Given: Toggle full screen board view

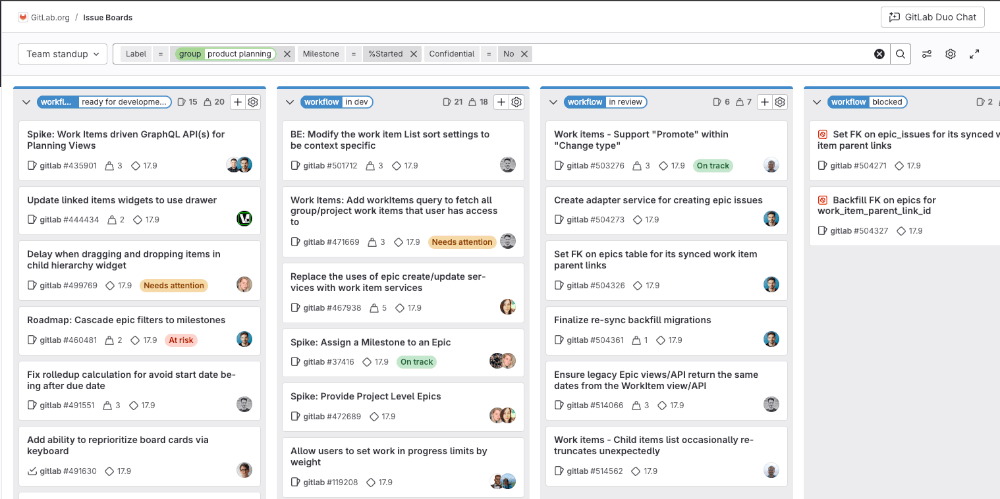Looking at the screenshot, I should (975, 54).
